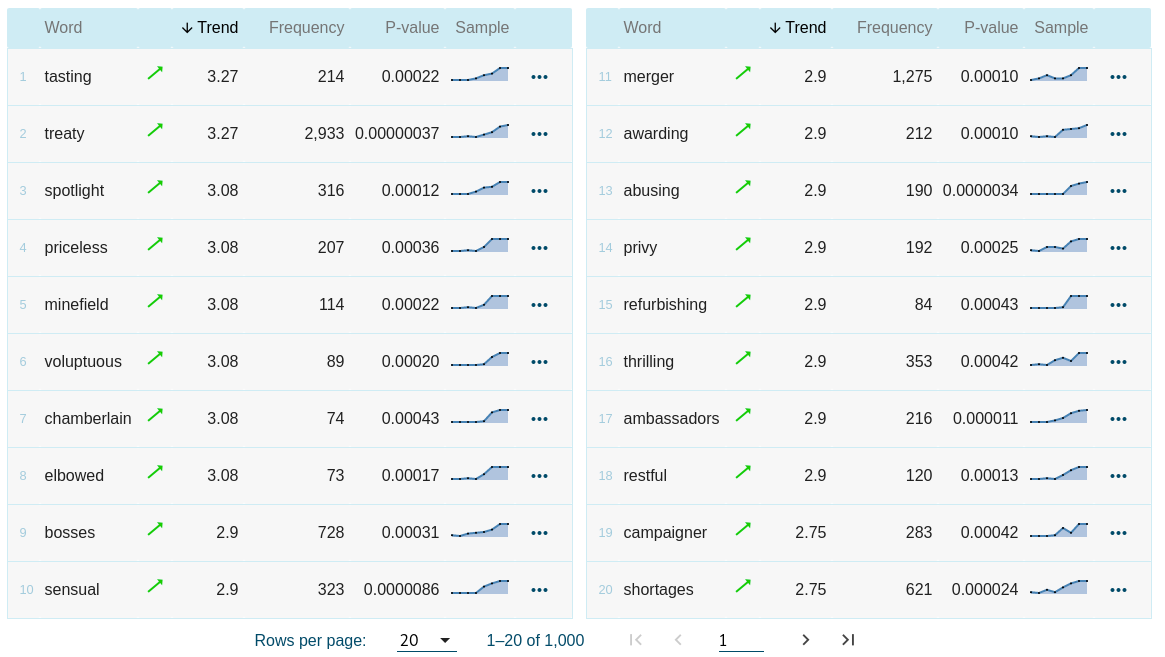Viewport: 1165px width, 657px height.
Task: Jump to the last page of results
Action: click(x=847, y=640)
